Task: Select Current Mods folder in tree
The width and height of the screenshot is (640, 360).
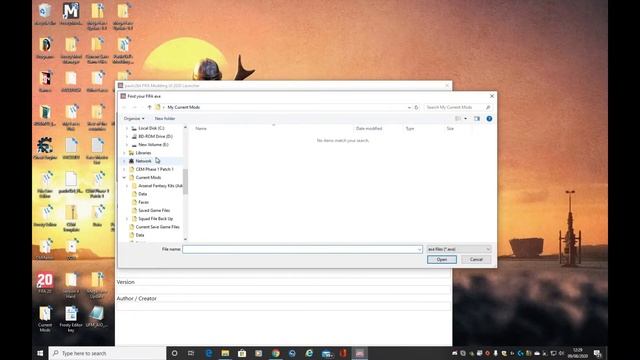Action: 144,178
